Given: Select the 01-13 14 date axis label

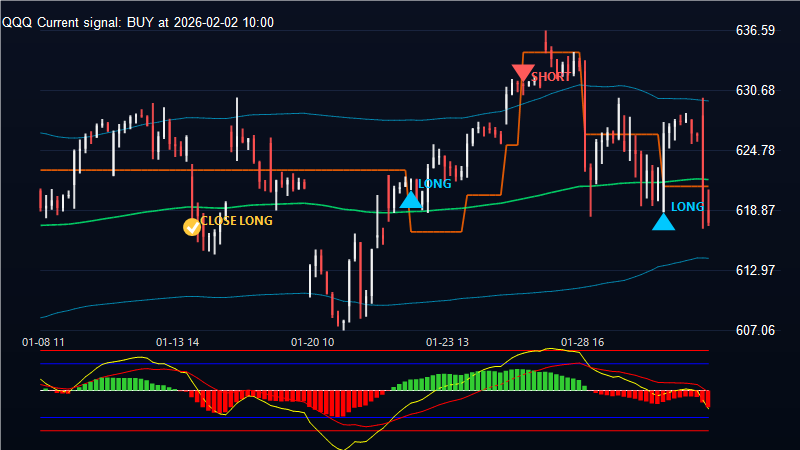Looking at the screenshot, I should (178, 342).
